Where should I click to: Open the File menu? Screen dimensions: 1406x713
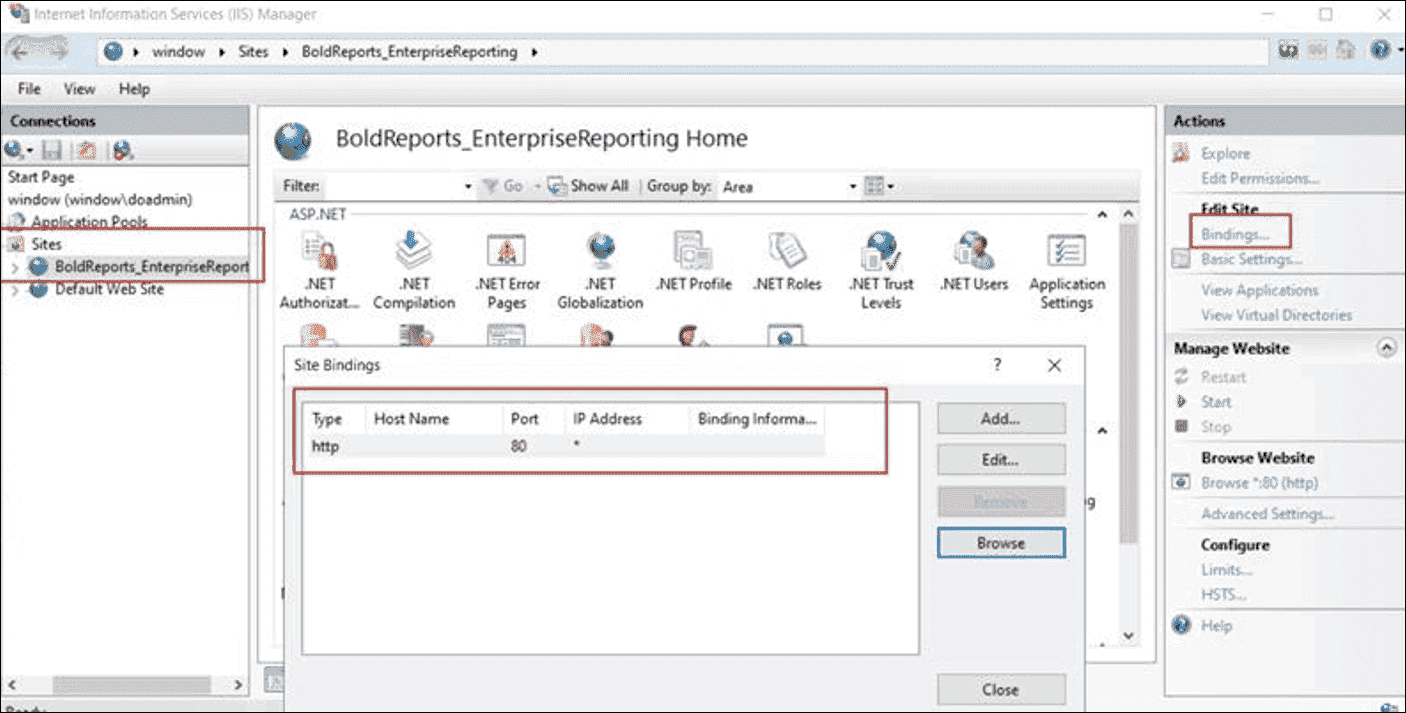coord(29,89)
